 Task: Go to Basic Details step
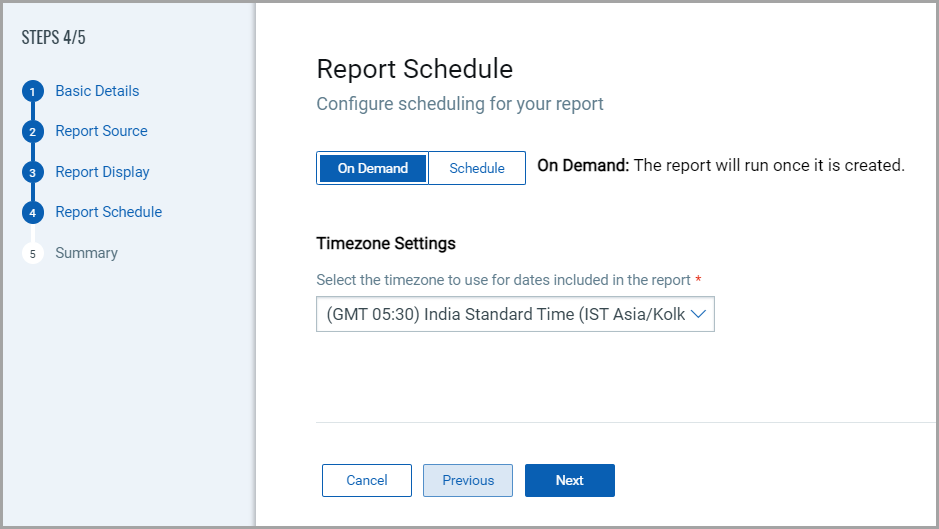pyautogui.click(x=97, y=91)
